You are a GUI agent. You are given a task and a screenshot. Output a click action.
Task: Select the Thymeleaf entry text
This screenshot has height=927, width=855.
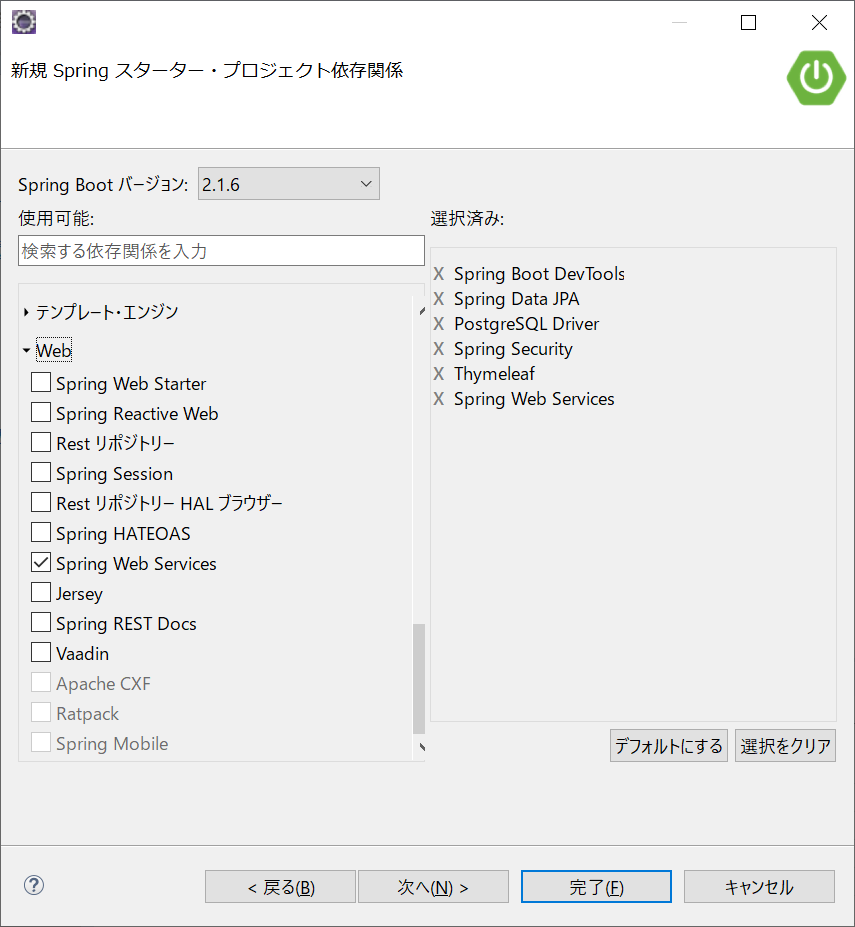(494, 374)
